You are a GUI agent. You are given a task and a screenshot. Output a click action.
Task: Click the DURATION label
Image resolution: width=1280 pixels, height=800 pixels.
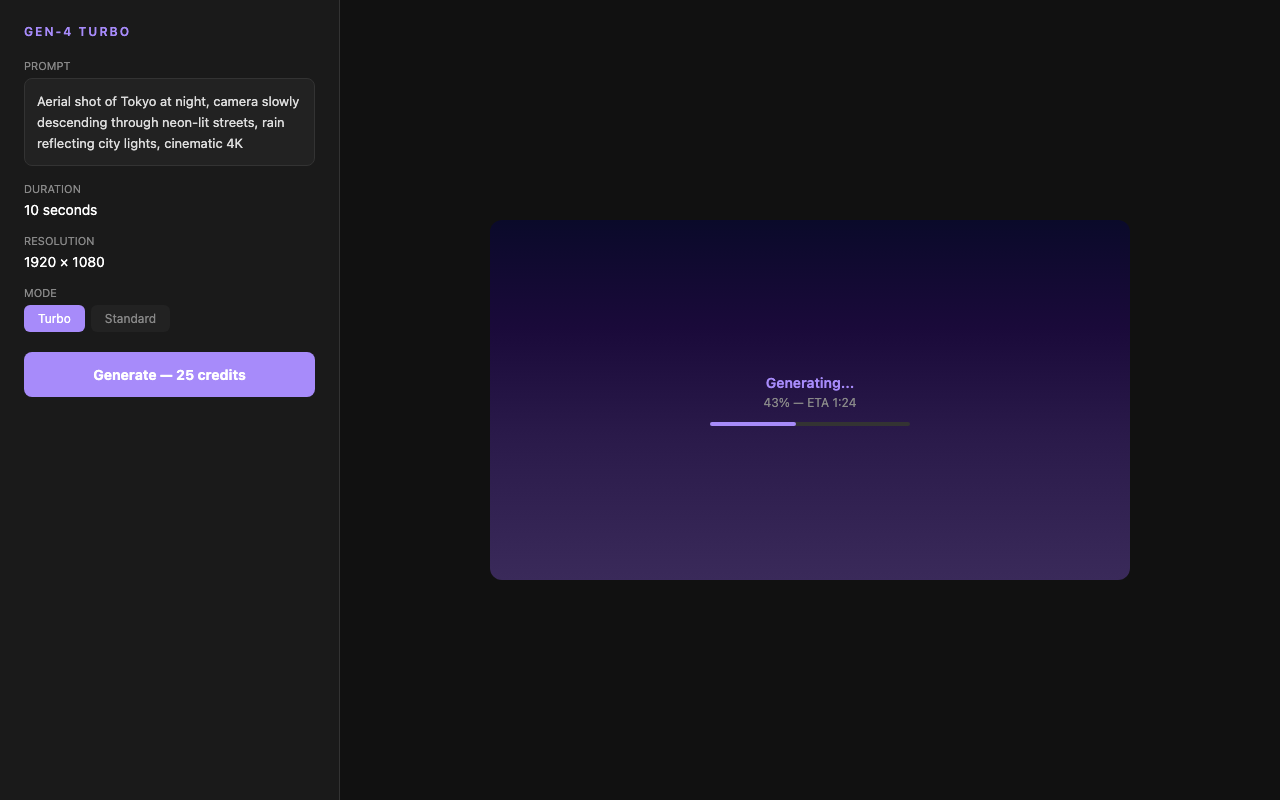point(52,189)
